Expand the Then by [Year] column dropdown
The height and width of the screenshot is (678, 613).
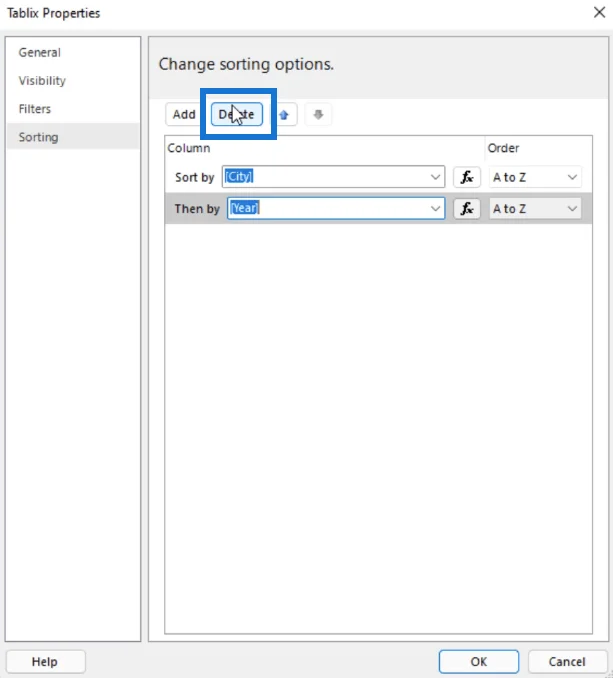click(x=435, y=208)
